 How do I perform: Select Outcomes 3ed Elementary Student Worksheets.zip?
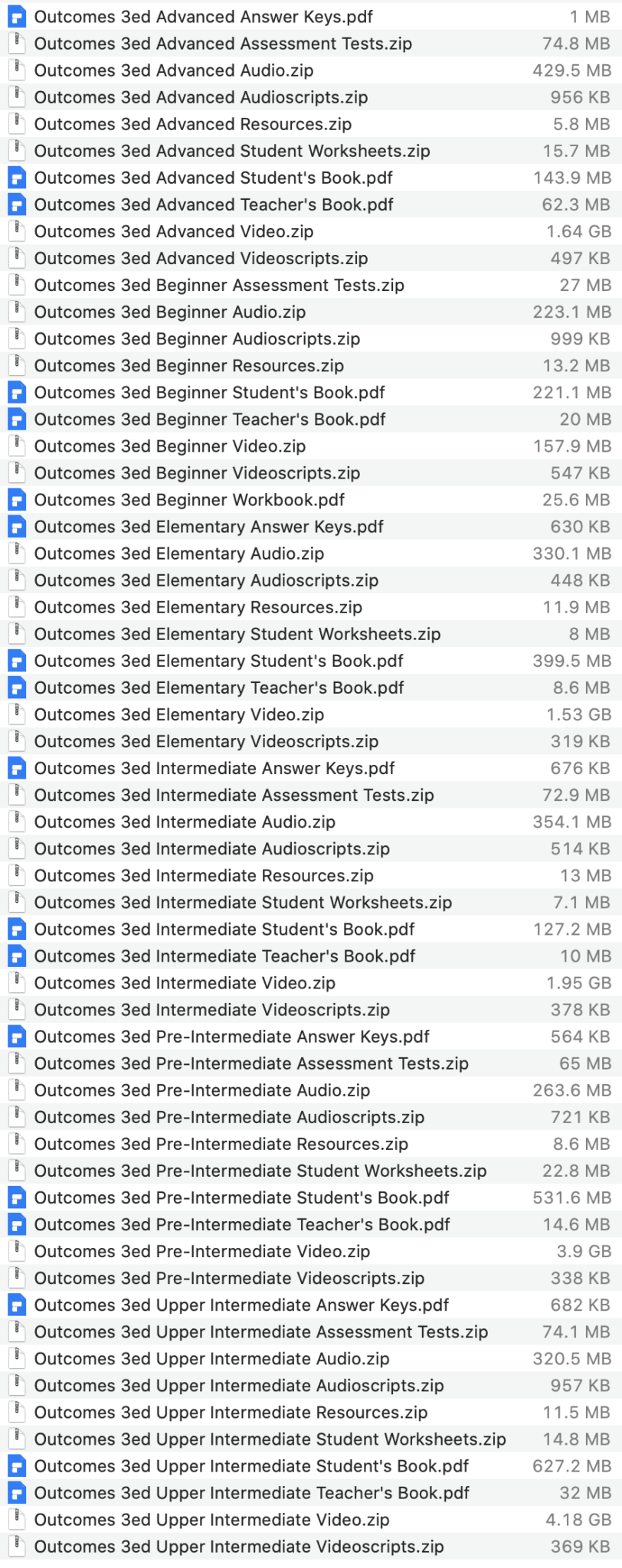[x=311, y=634]
